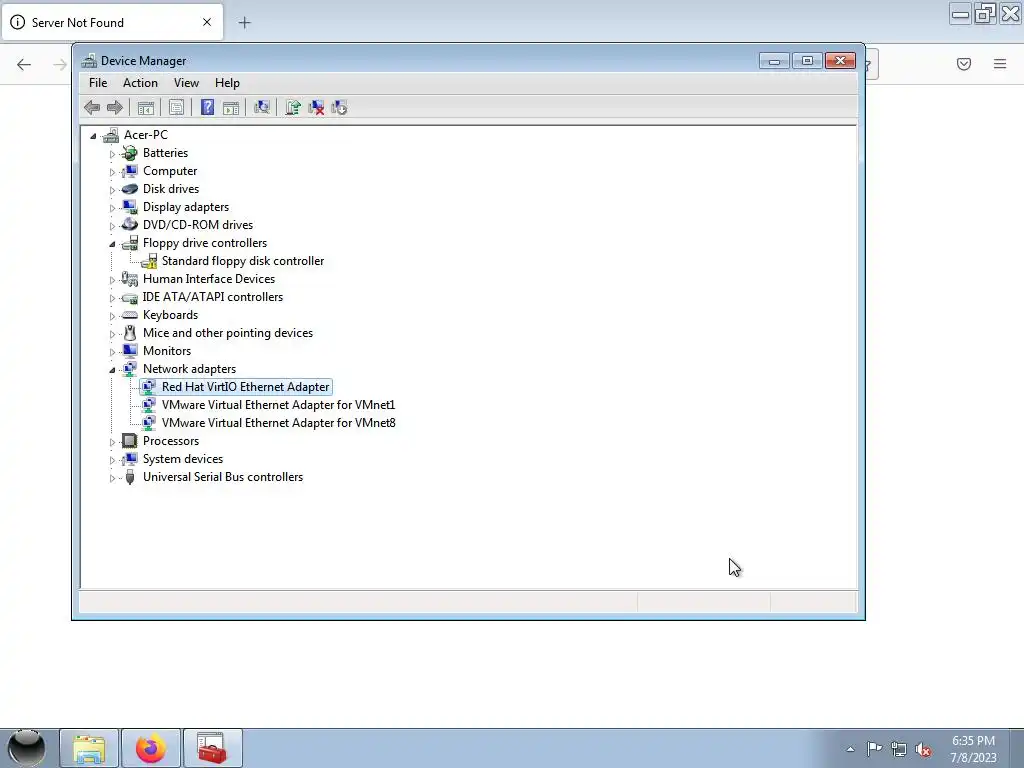
Task: Click the Action Center flag tray icon
Action: coord(874,748)
